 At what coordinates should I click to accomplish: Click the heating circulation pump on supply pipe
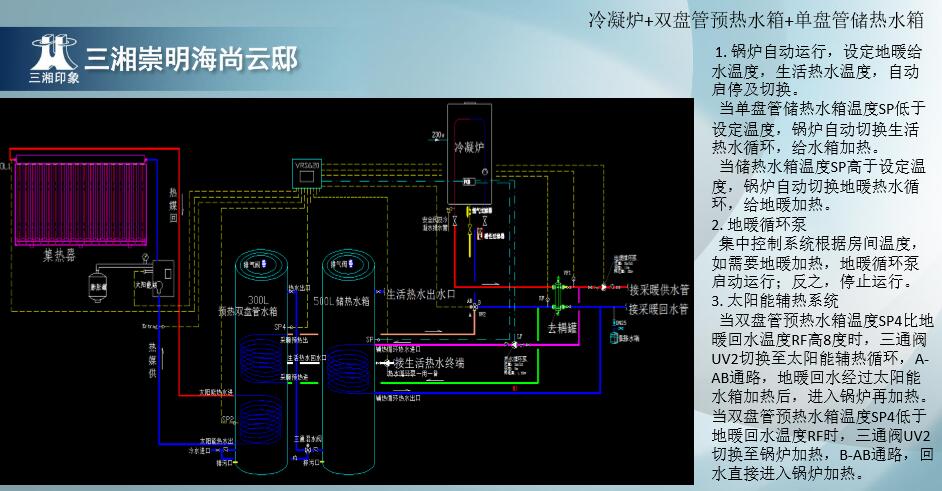[x=603, y=287]
